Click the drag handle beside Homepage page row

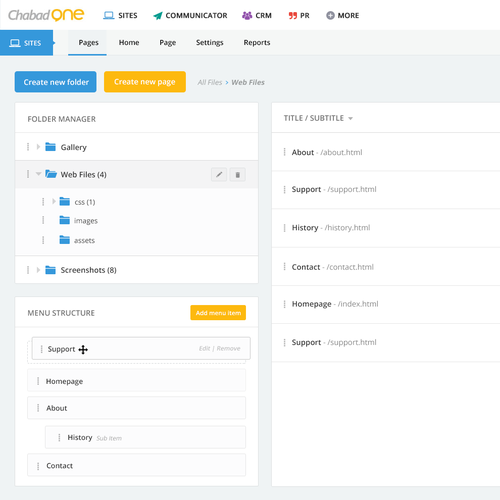coord(284,304)
